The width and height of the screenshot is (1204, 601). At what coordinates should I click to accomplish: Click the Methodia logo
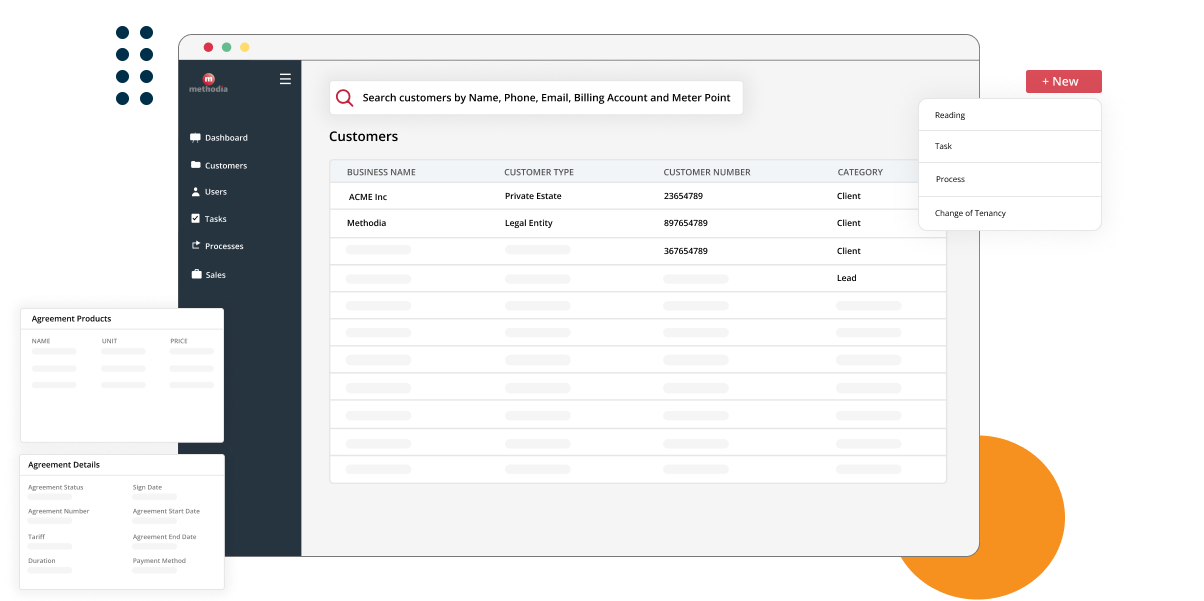pos(208,83)
